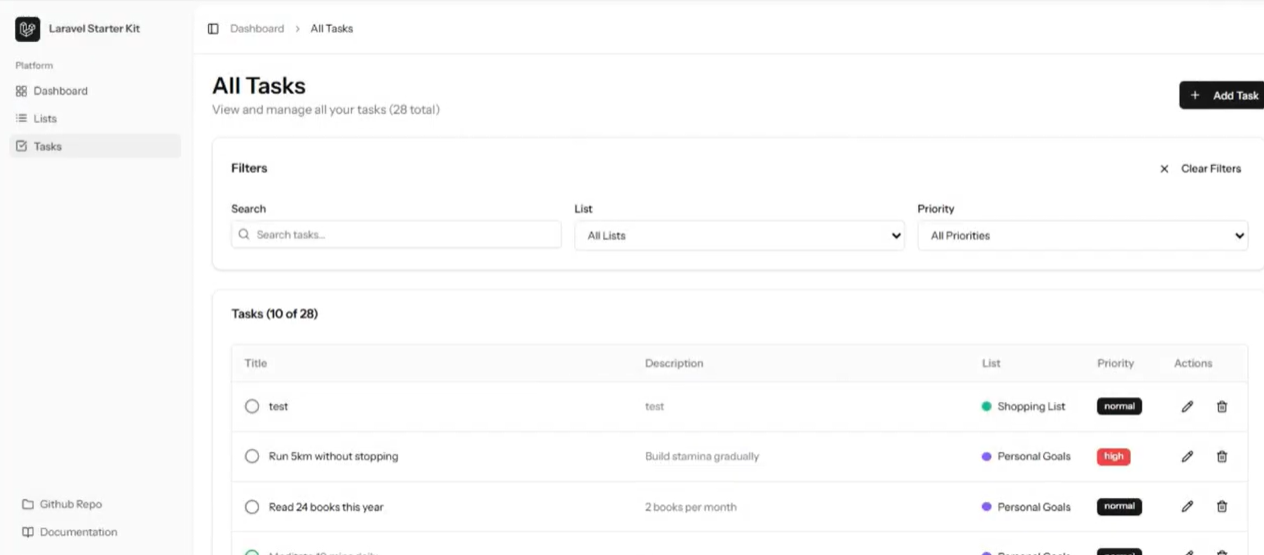
Task: Click the search magnifier icon
Action: coord(244,234)
